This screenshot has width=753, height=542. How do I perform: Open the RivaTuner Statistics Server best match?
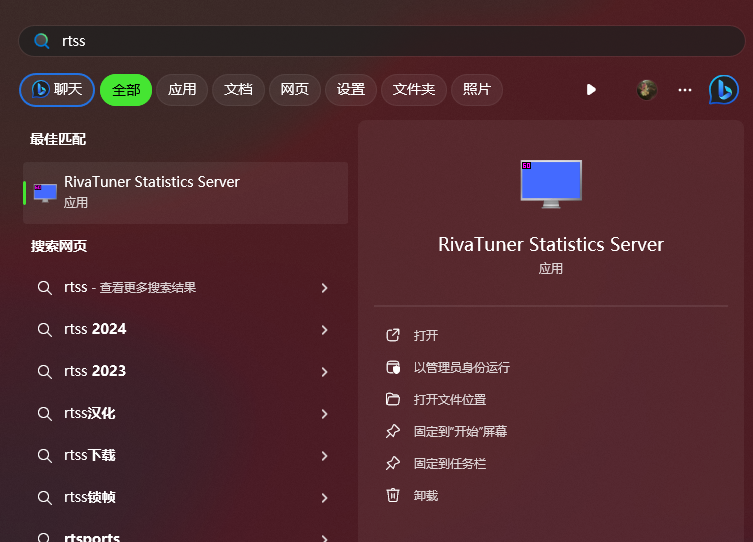coord(185,193)
